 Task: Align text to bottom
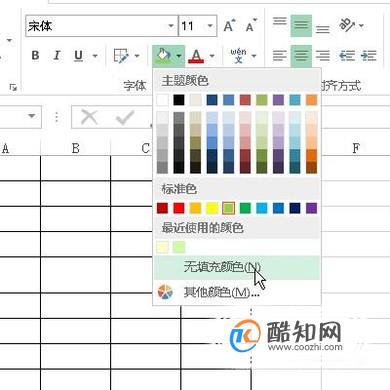click(x=323, y=29)
